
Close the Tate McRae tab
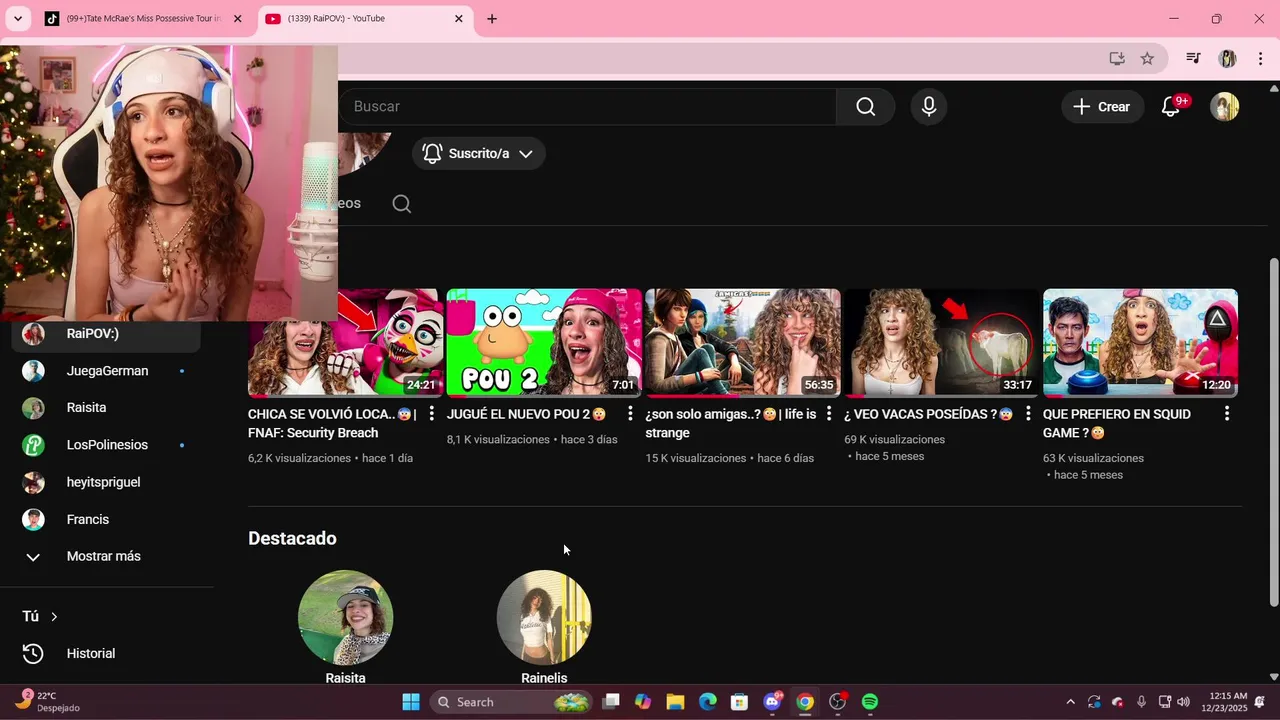(238, 19)
